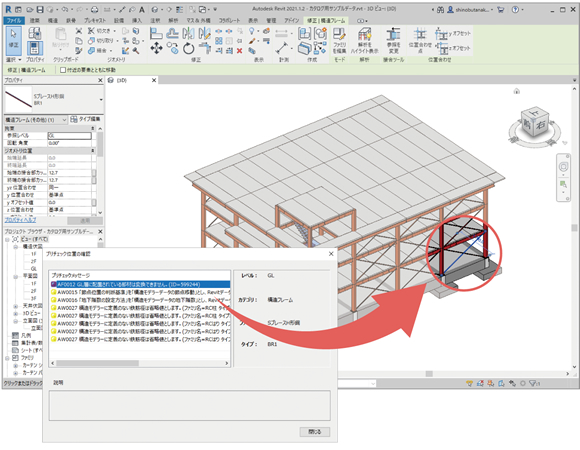Screen dimensions: 580x450
Task: Open the 構造フレーム (その他) (1) filter dropdown
Action: click(36, 119)
